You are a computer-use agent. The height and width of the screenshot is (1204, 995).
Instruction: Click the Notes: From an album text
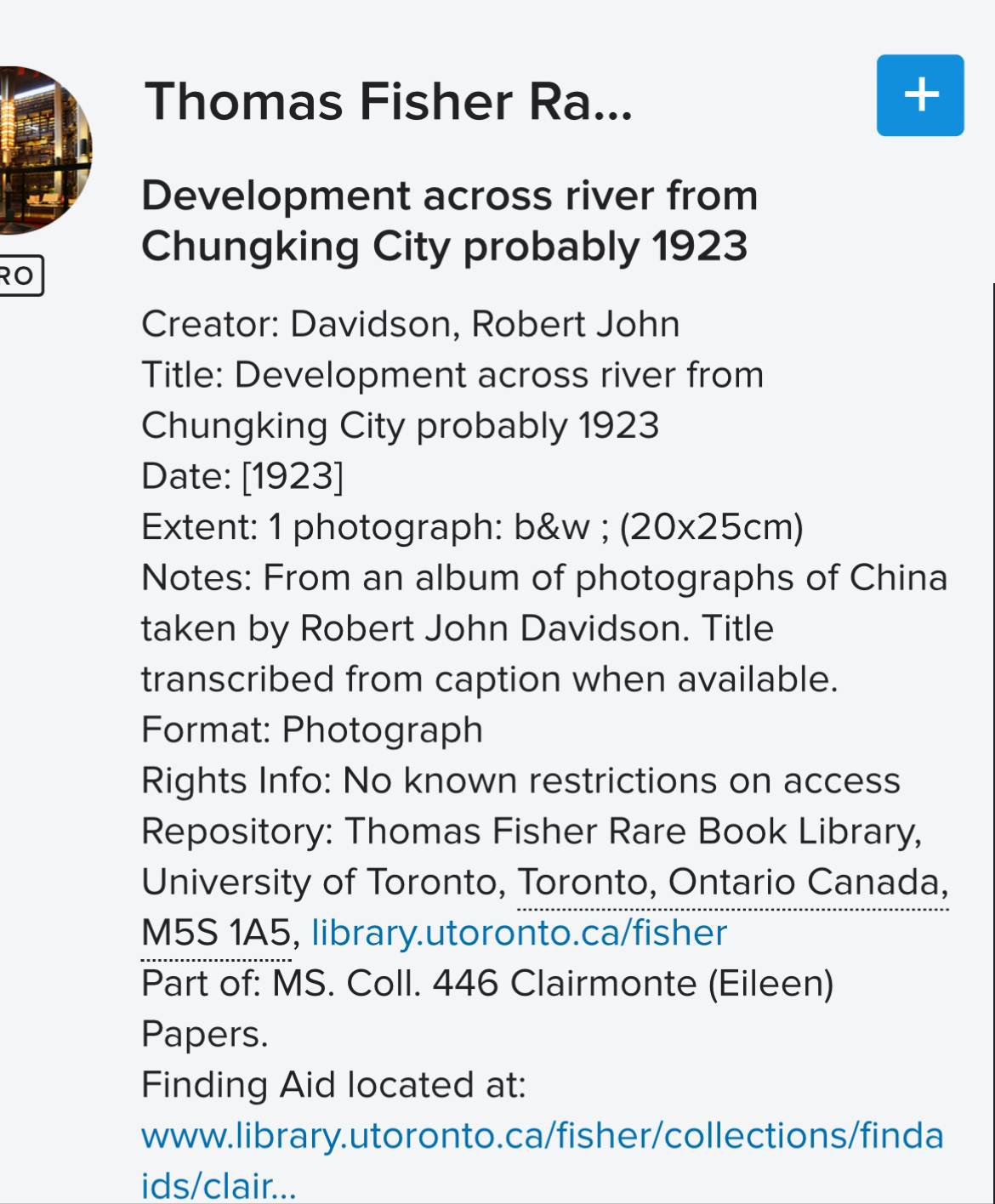pos(544,578)
